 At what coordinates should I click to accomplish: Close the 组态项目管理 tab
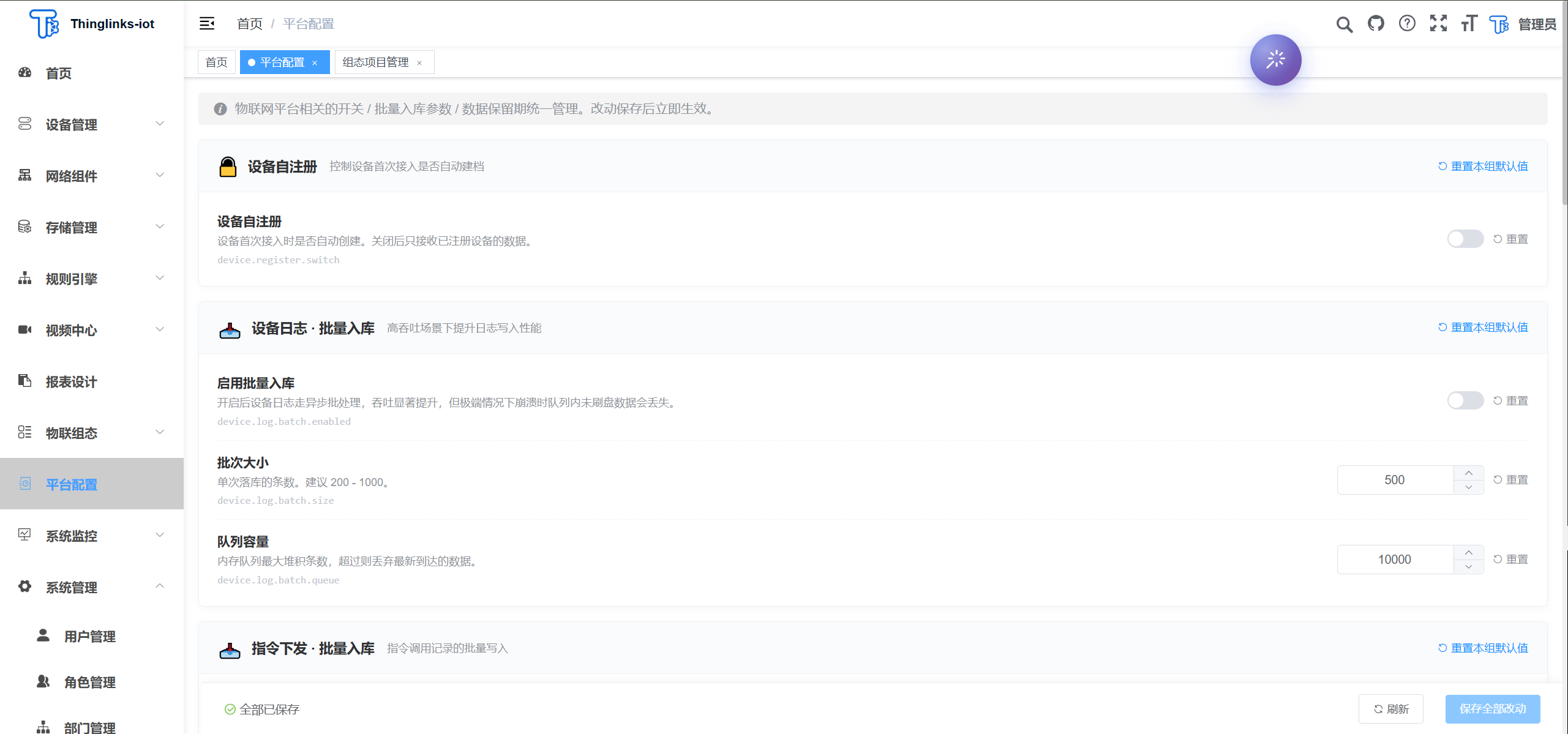419,63
